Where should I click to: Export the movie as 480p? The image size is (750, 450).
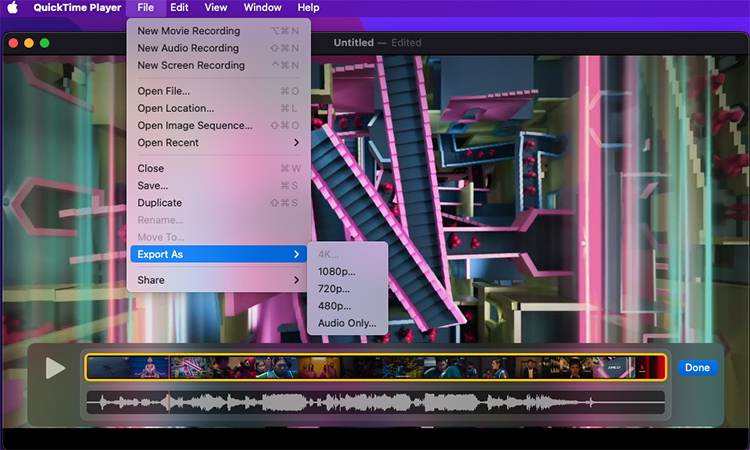tap(347, 306)
